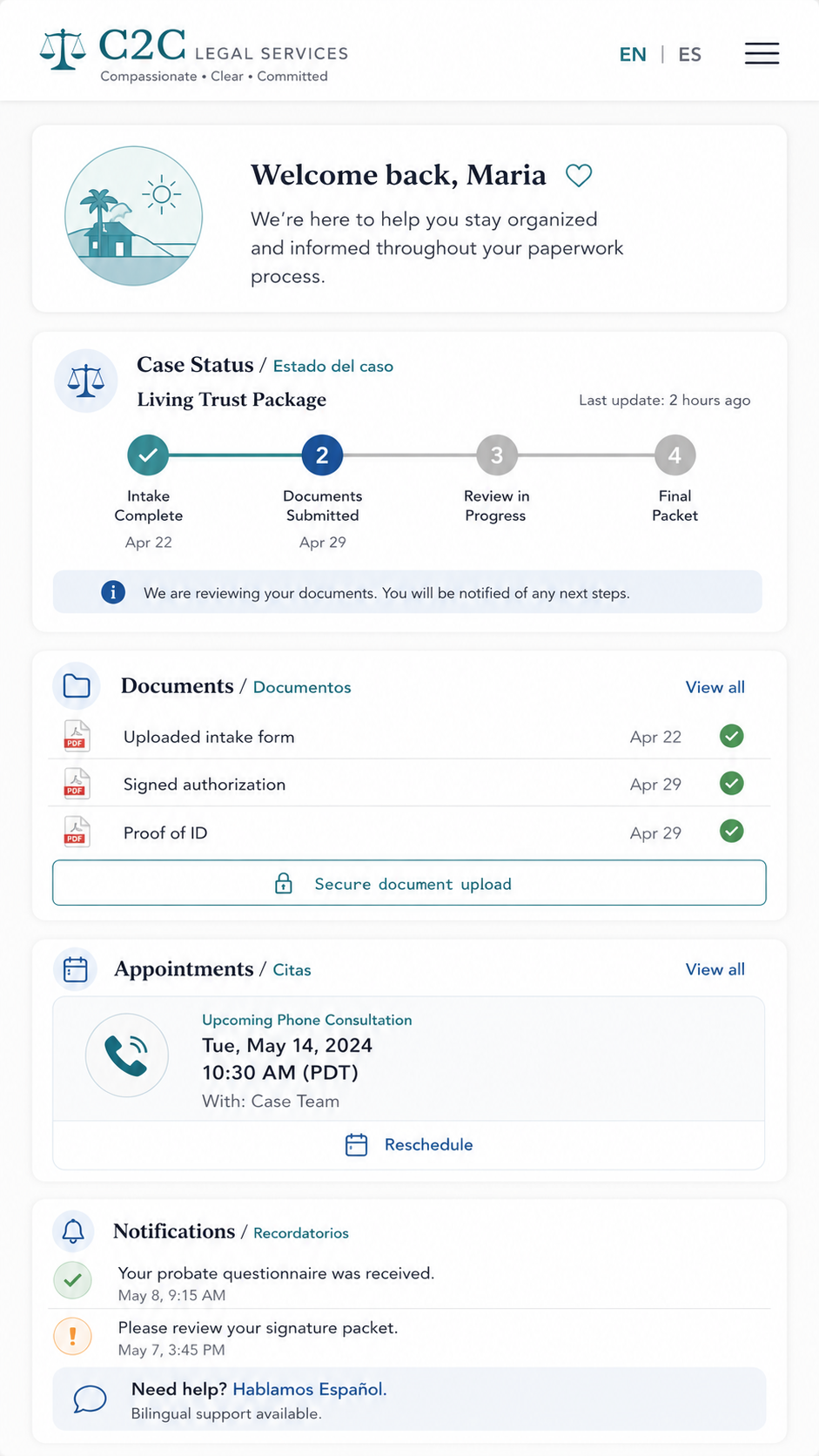Select the Intake Complete checkmark step

click(148, 455)
